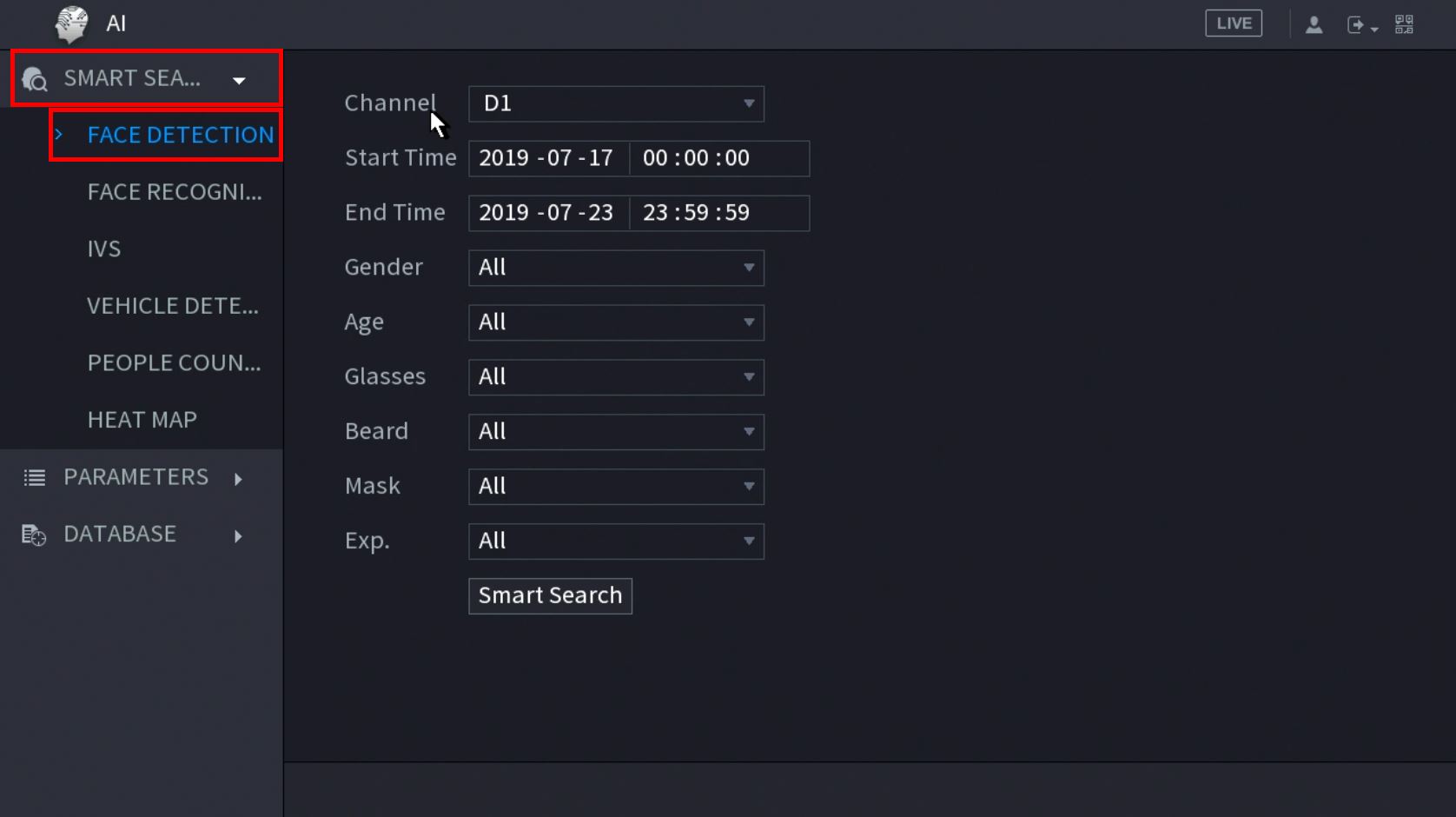This screenshot has height=817, width=1456.
Task: Expand the Parameters menu arrow
Action: click(x=238, y=478)
